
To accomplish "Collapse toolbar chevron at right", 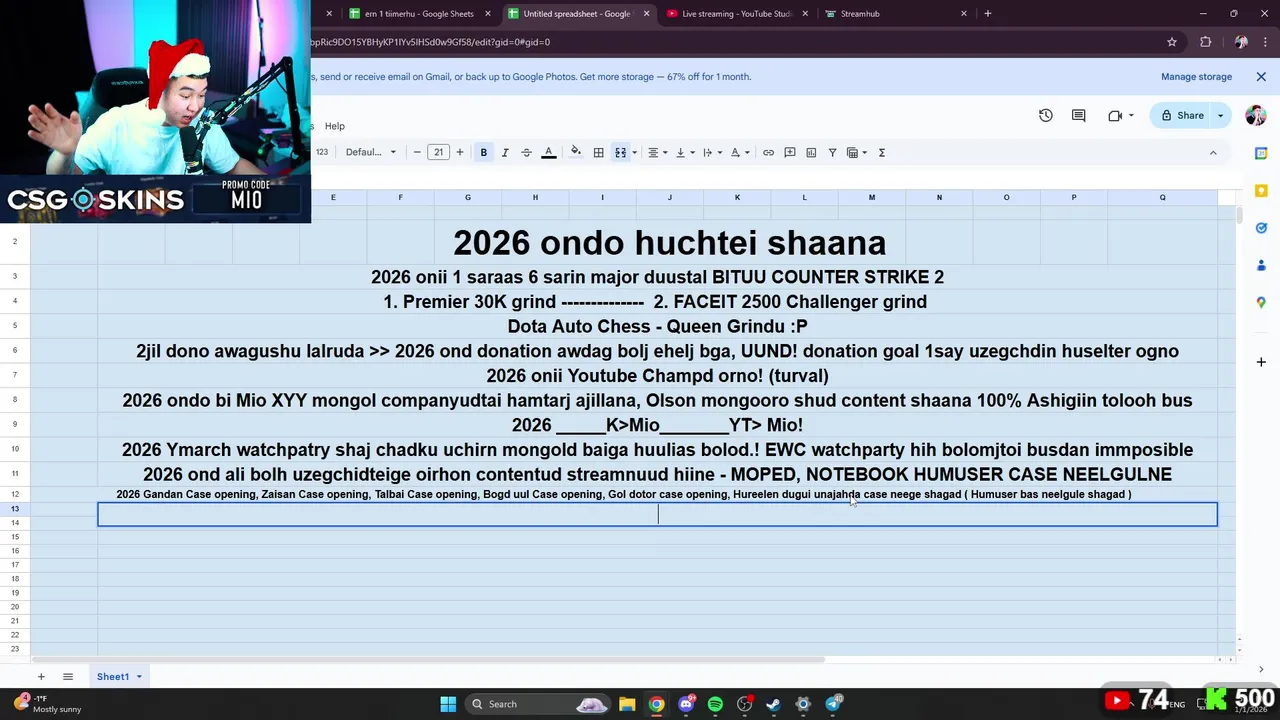I will click(1213, 152).
